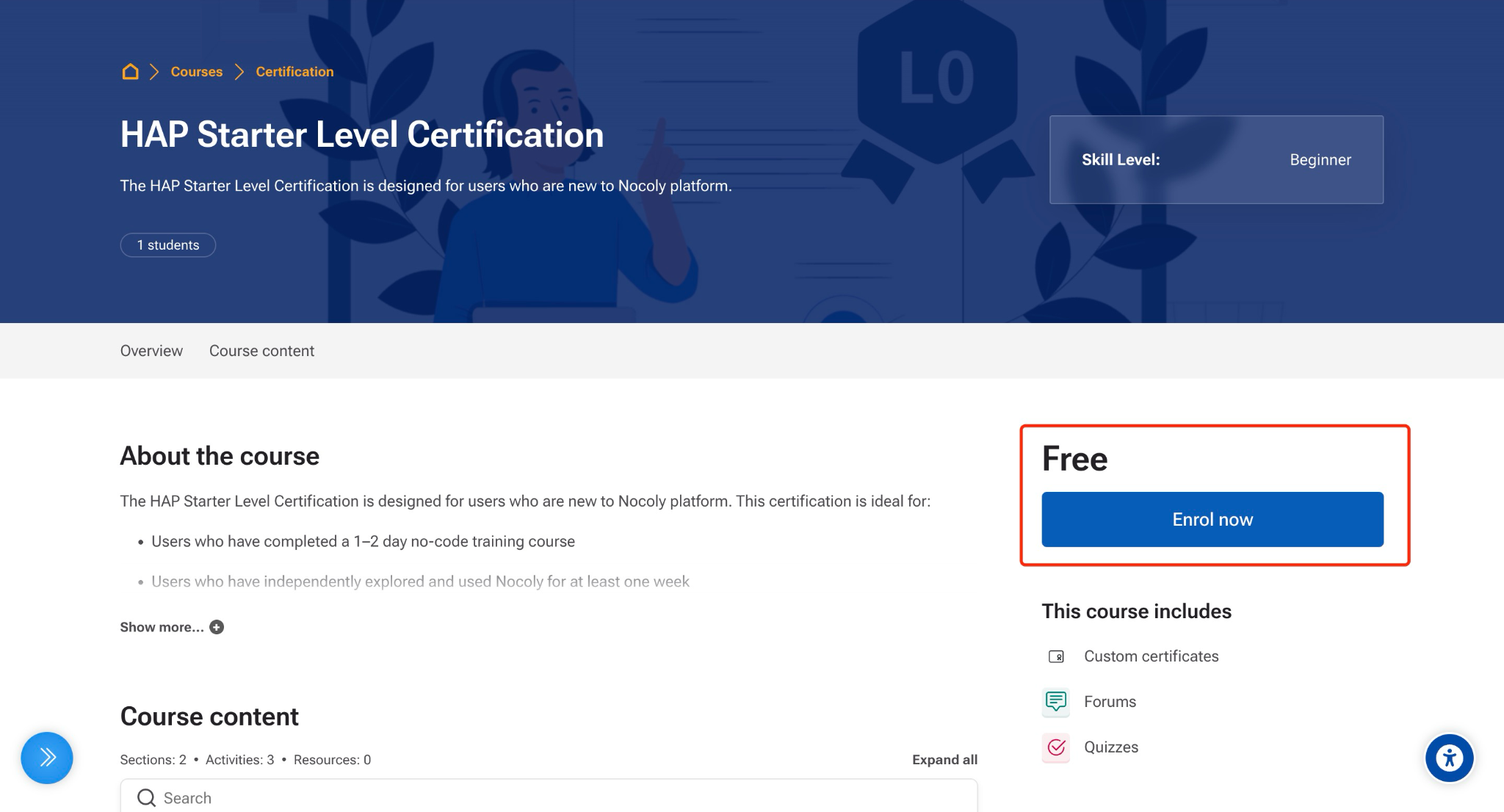Enrol now in the free course

pos(1212,519)
